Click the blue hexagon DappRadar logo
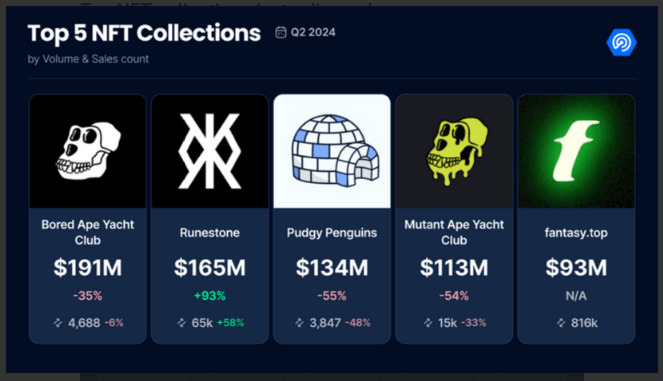The image size is (663, 381). (621, 42)
